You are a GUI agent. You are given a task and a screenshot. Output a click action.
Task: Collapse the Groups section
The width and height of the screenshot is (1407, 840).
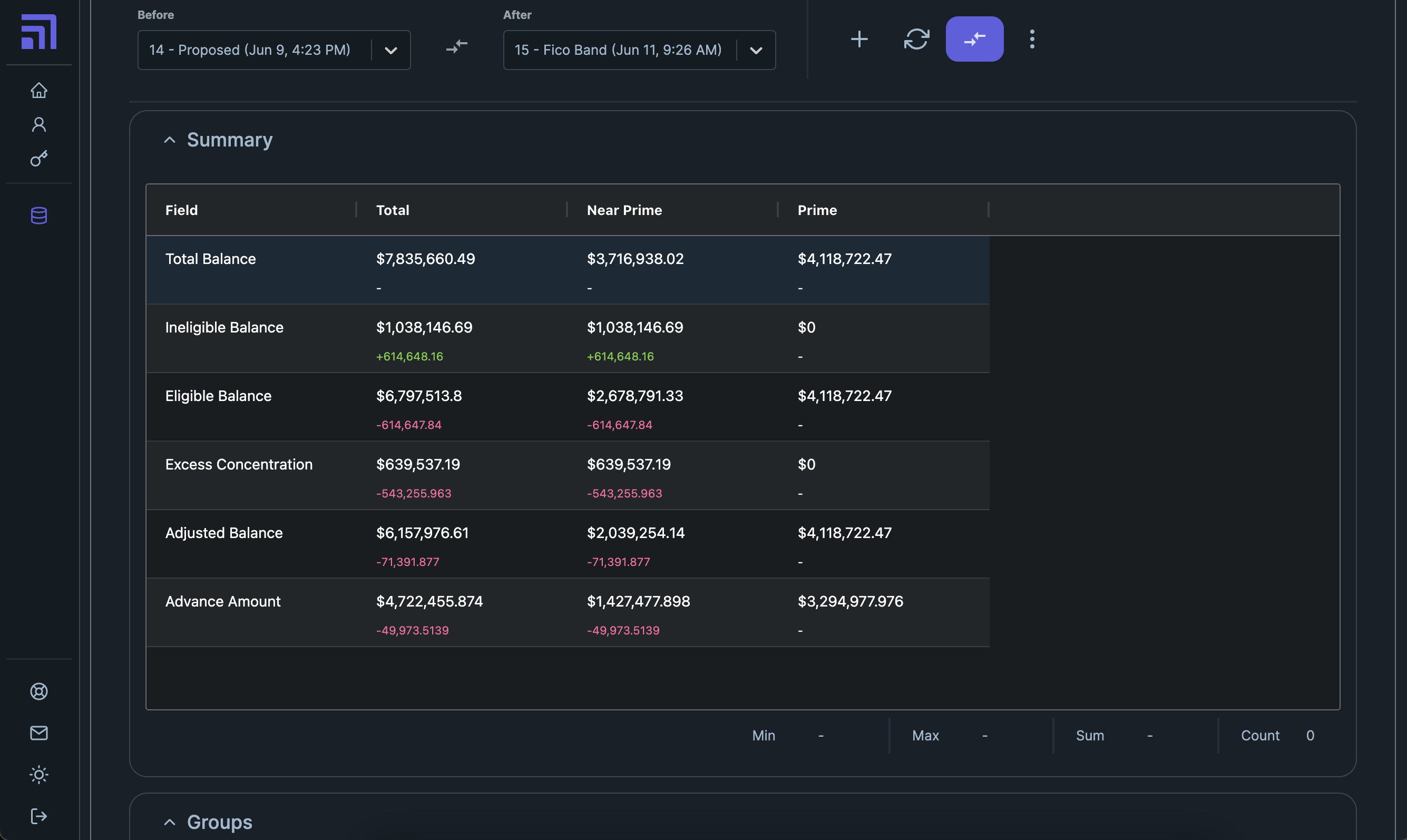169,822
